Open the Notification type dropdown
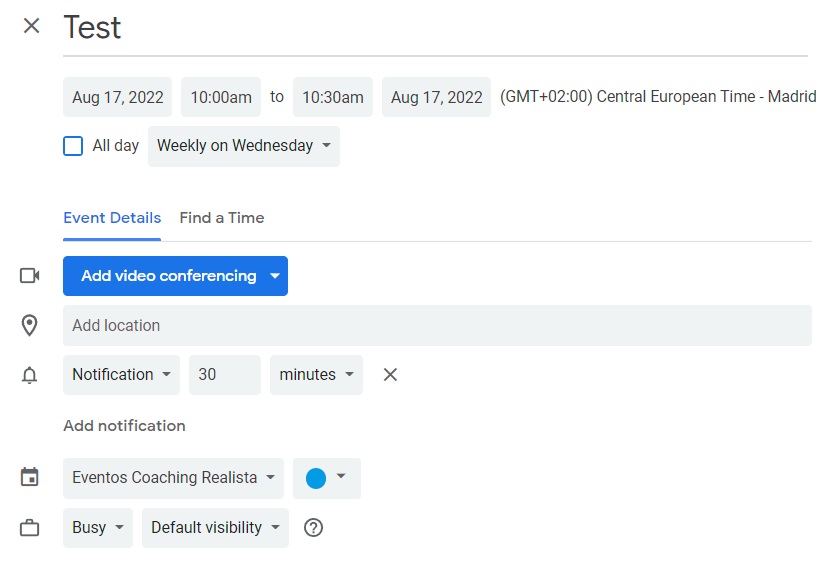 coord(122,375)
